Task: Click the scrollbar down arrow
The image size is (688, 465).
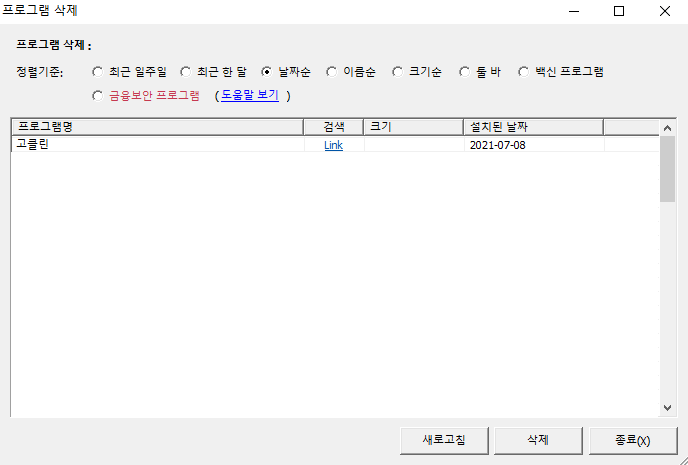Action: pyautogui.click(x=667, y=408)
